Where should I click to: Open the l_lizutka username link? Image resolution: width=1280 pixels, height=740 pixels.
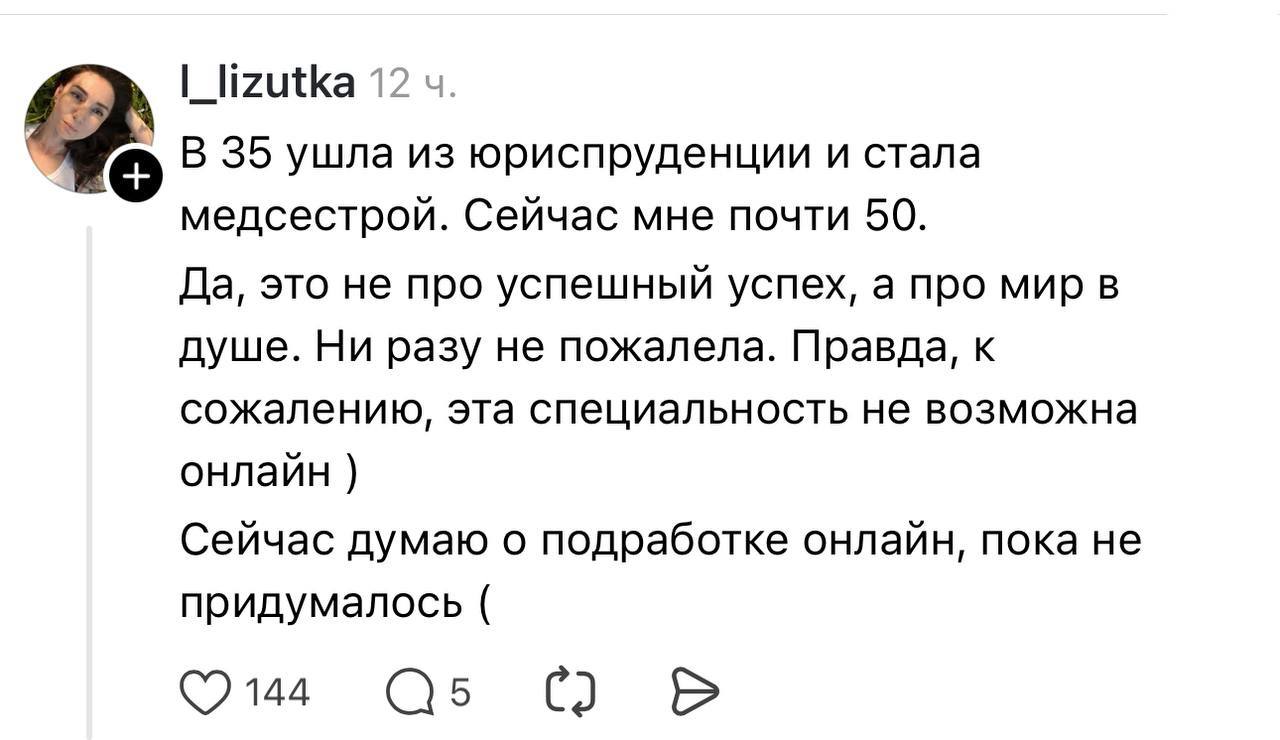(x=267, y=82)
